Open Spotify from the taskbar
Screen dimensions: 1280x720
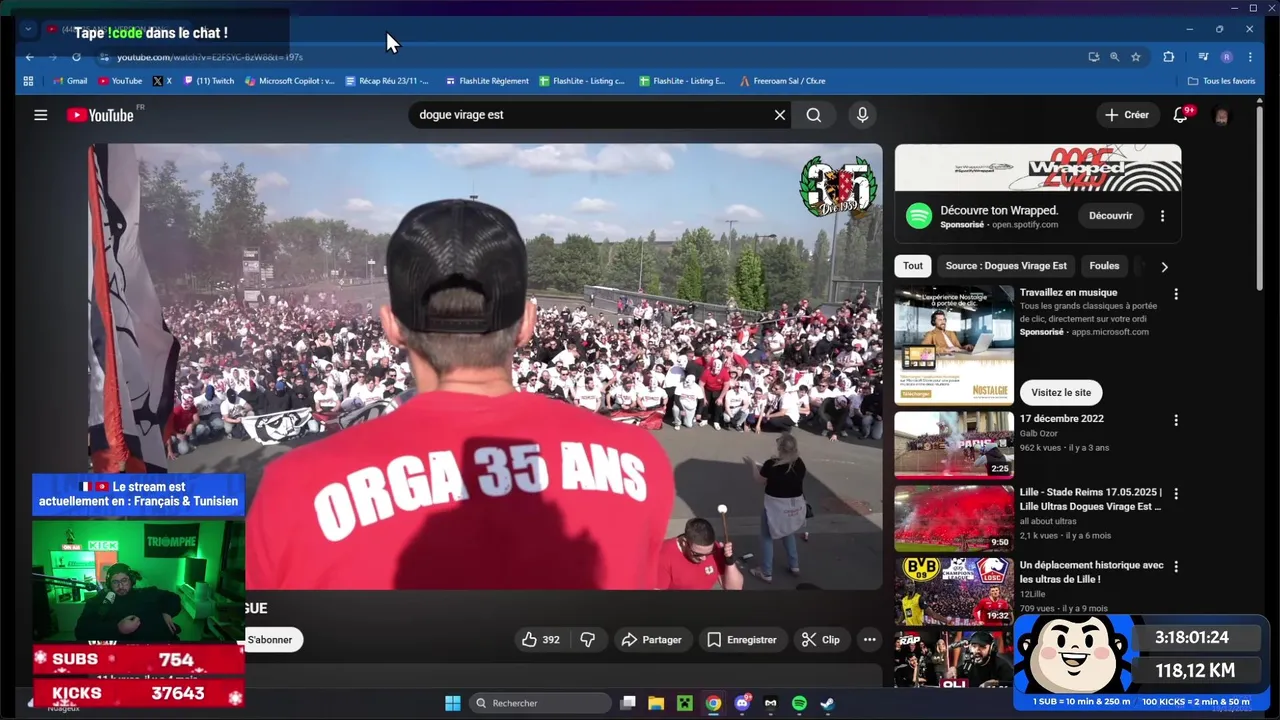(799, 703)
